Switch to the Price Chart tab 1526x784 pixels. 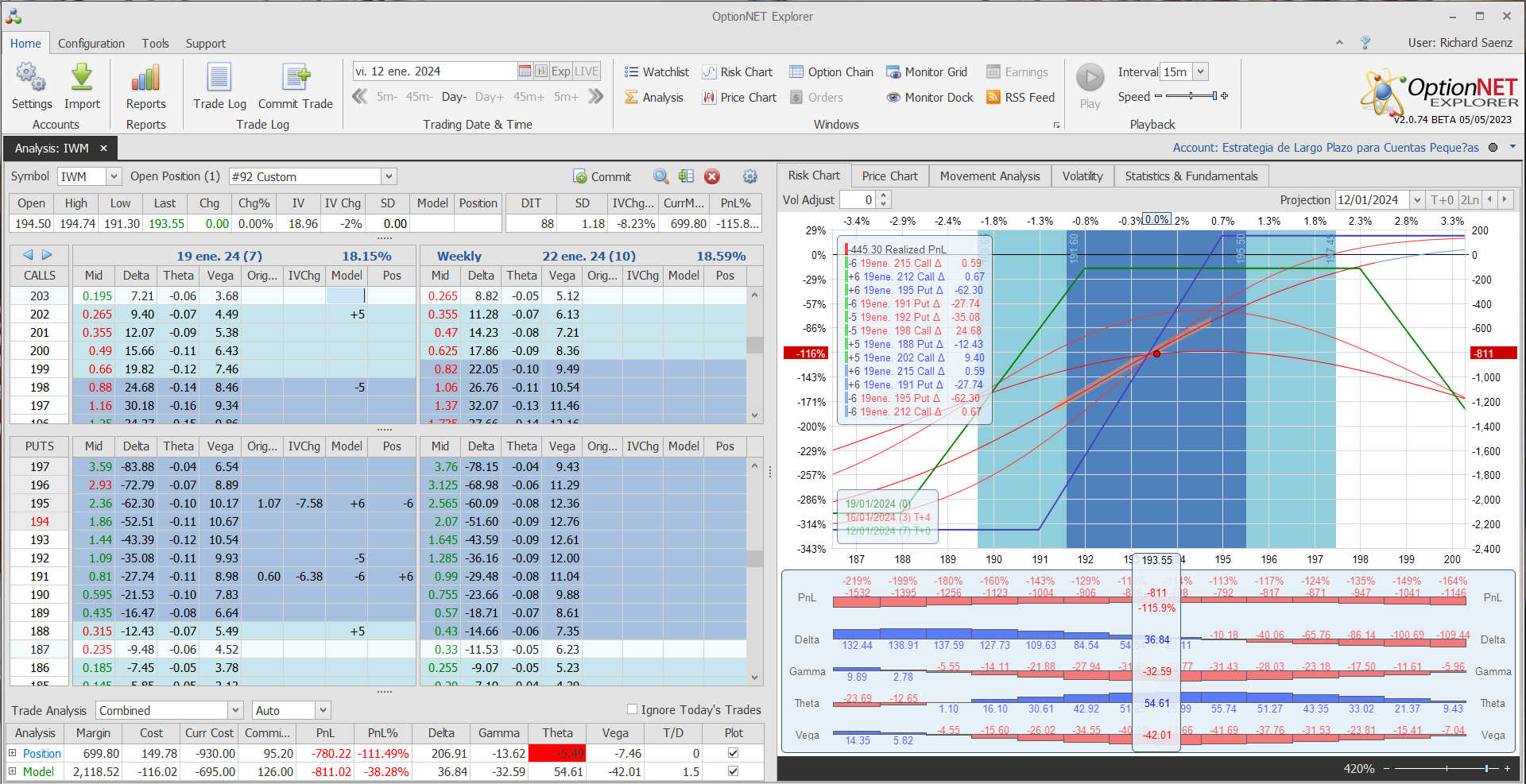point(889,176)
